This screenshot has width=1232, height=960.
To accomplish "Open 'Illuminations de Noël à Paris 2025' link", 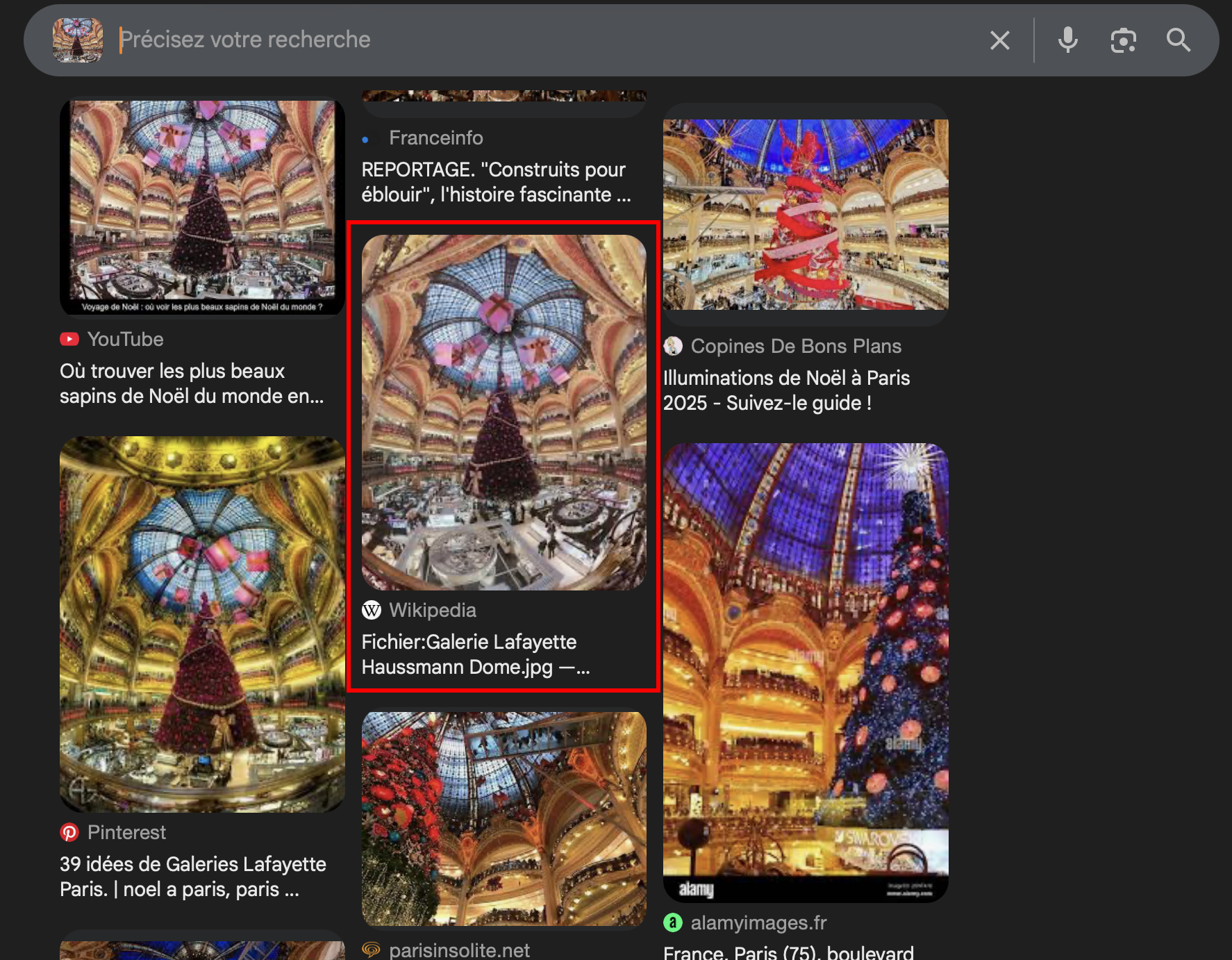I will 786,390.
